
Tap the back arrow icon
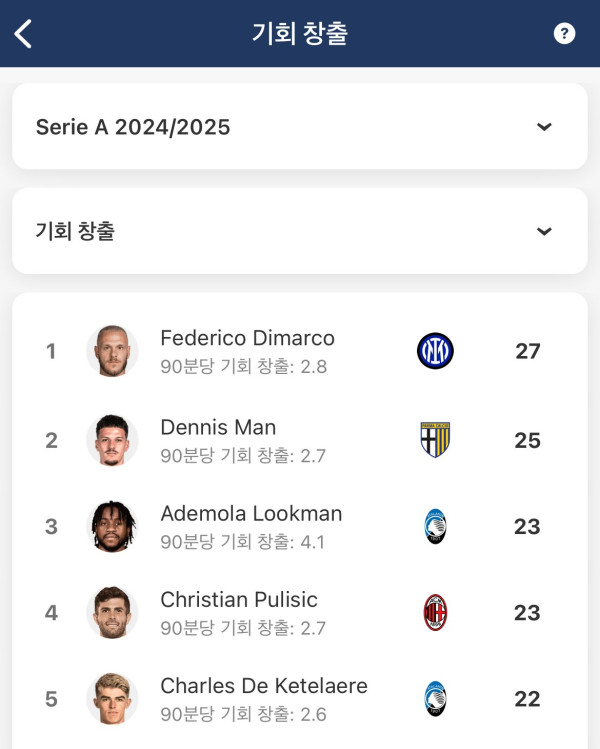pos(23,34)
